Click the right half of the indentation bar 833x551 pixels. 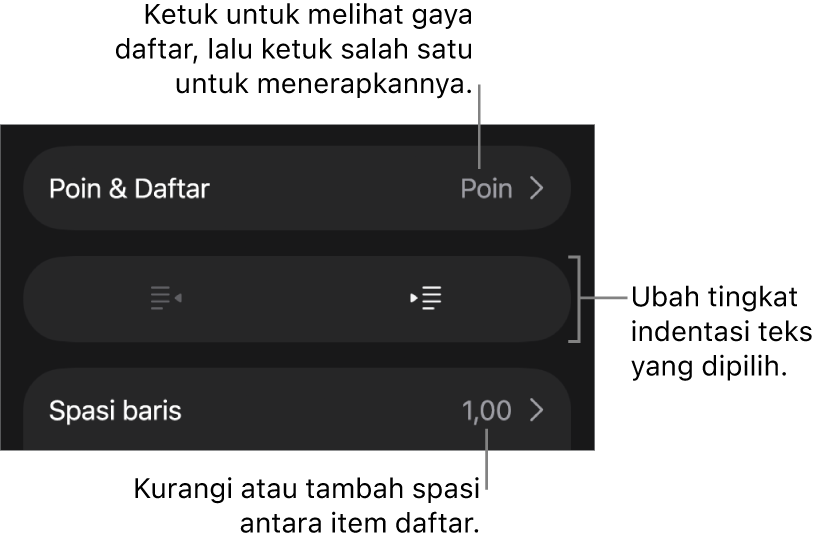tap(434, 299)
